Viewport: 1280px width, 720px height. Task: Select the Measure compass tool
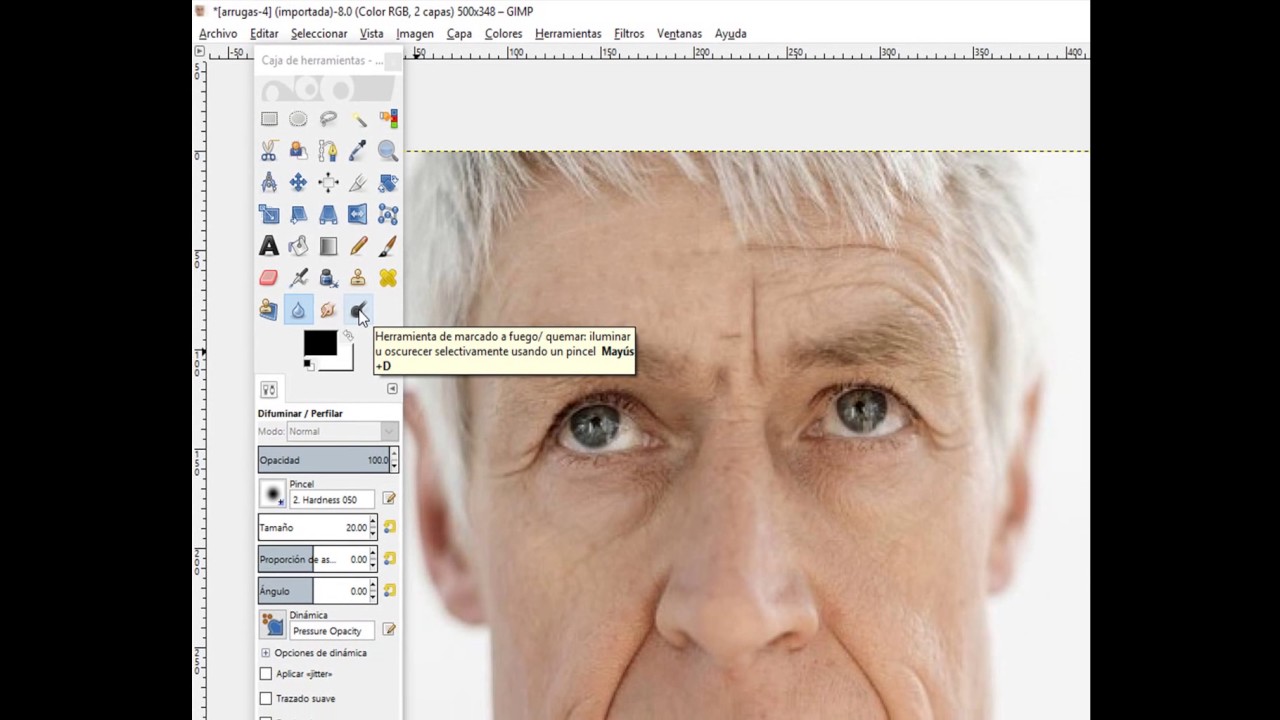[x=269, y=183]
